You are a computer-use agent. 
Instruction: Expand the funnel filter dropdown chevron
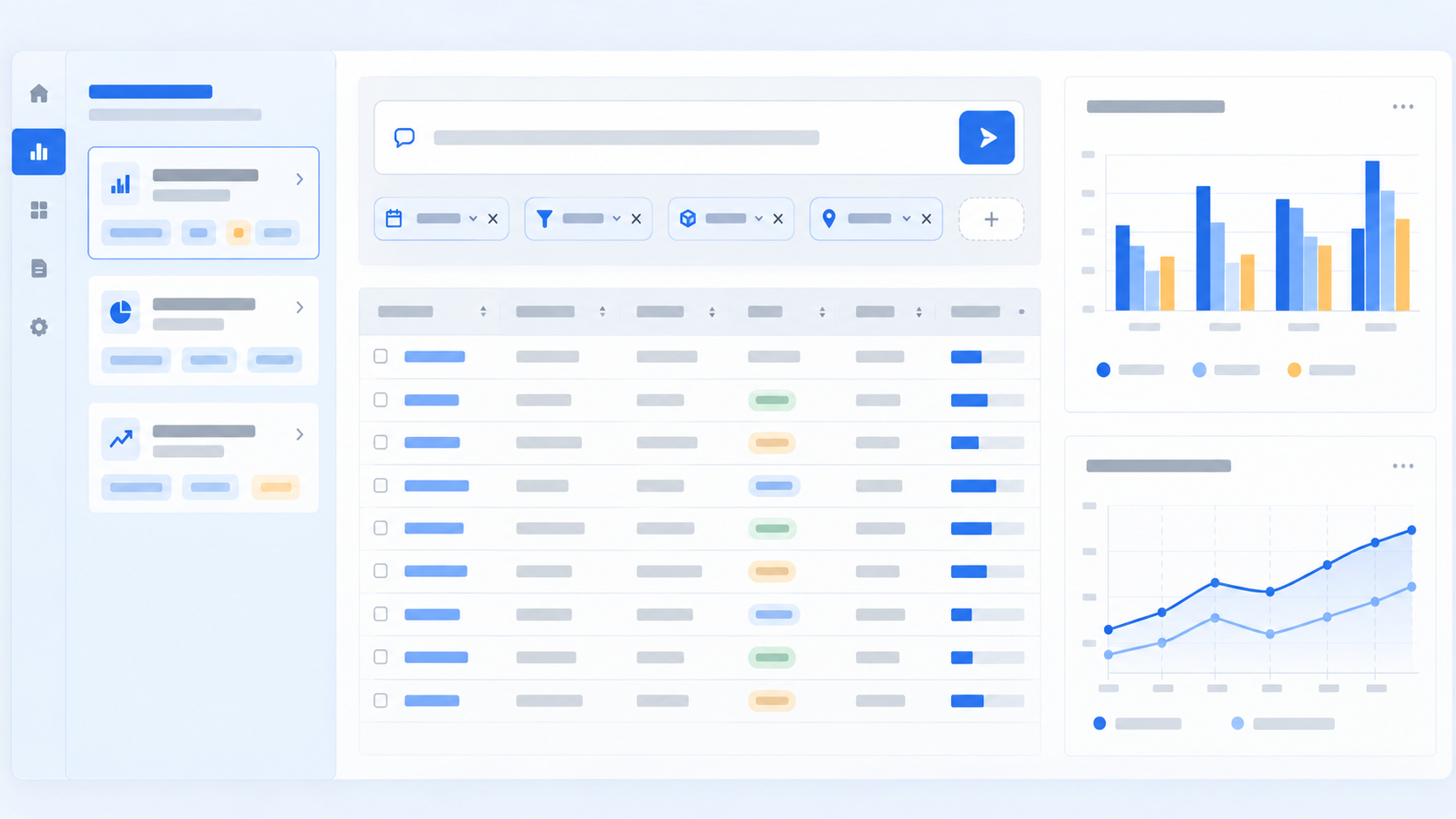[617, 218]
